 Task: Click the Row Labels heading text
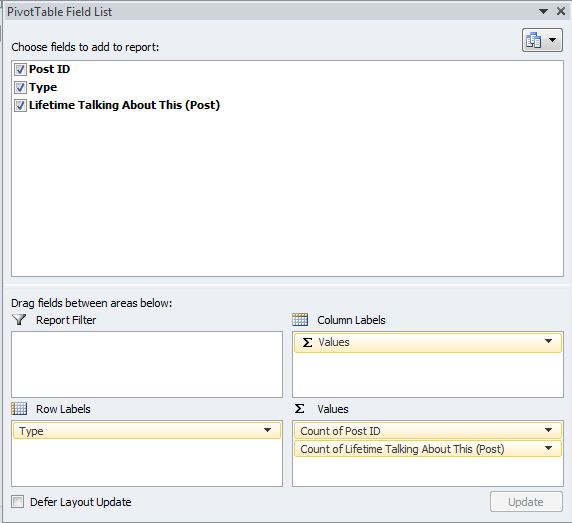pyautogui.click(x=63, y=409)
